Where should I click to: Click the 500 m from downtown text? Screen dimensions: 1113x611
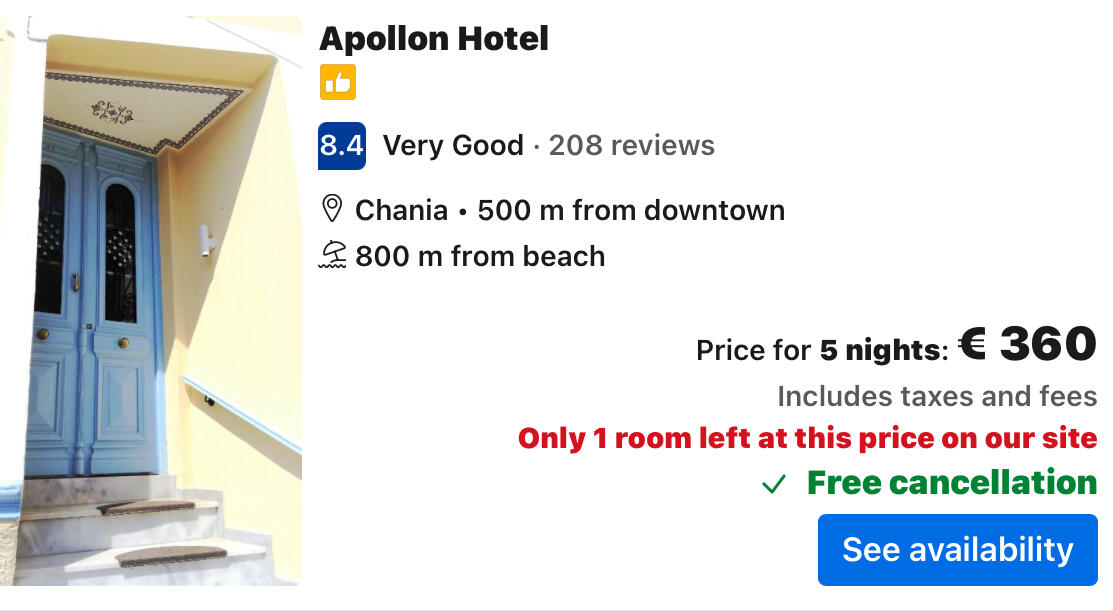pos(631,210)
